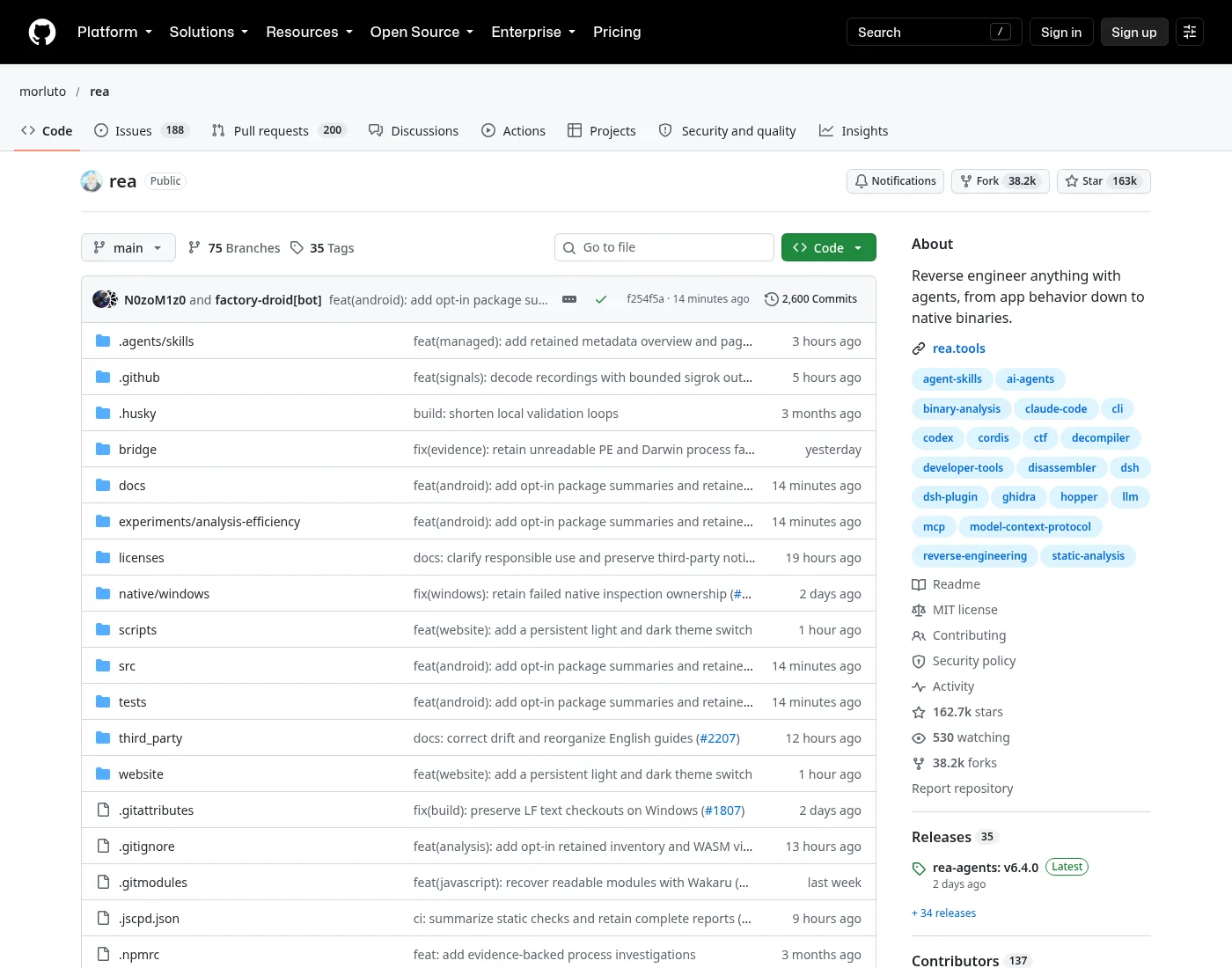The image size is (1232, 968).
Task: Open the green Code dropdown button
Action: (829, 247)
